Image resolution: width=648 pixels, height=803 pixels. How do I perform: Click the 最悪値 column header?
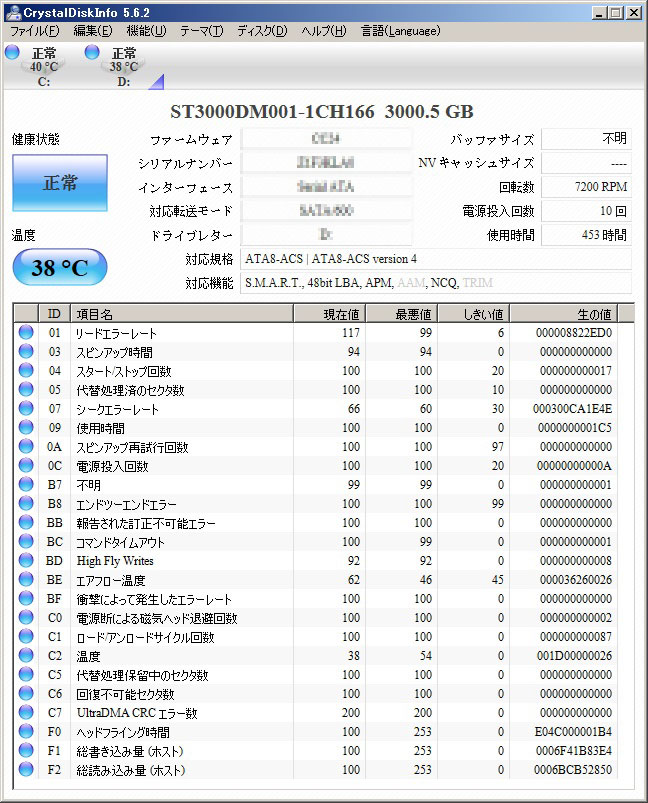(402, 313)
